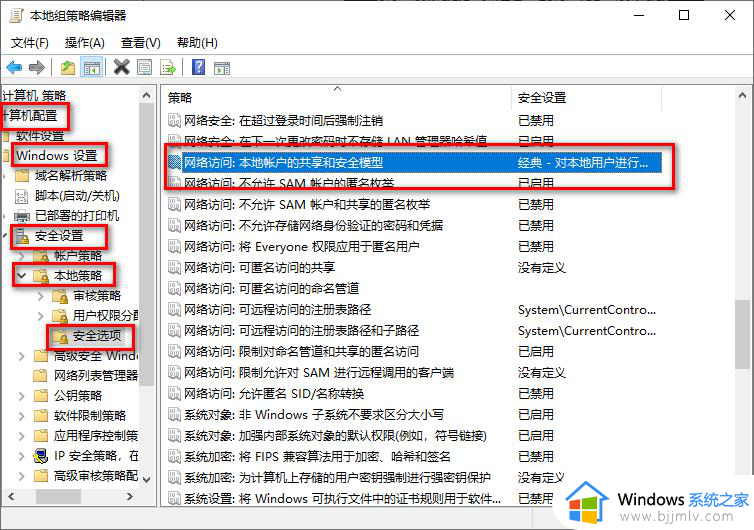Open the 文件(F) menu
754x530 pixels.
click(30, 43)
